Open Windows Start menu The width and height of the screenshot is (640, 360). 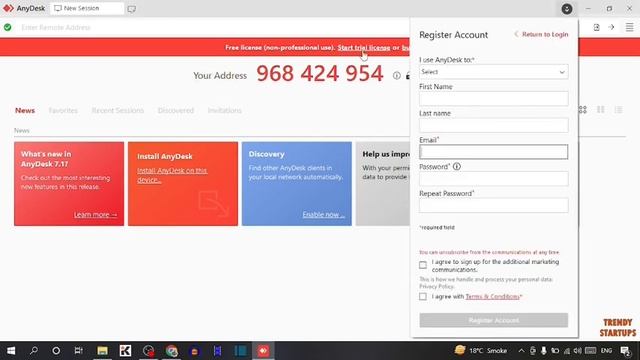tap(11, 351)
